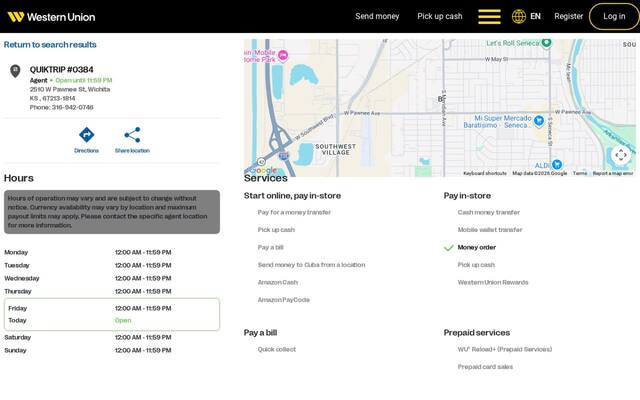Image resolution: width=640 pixels, height=400 pixels.
Task: Open Pick up cash in top navigation
Action: [x=440, y=16]
